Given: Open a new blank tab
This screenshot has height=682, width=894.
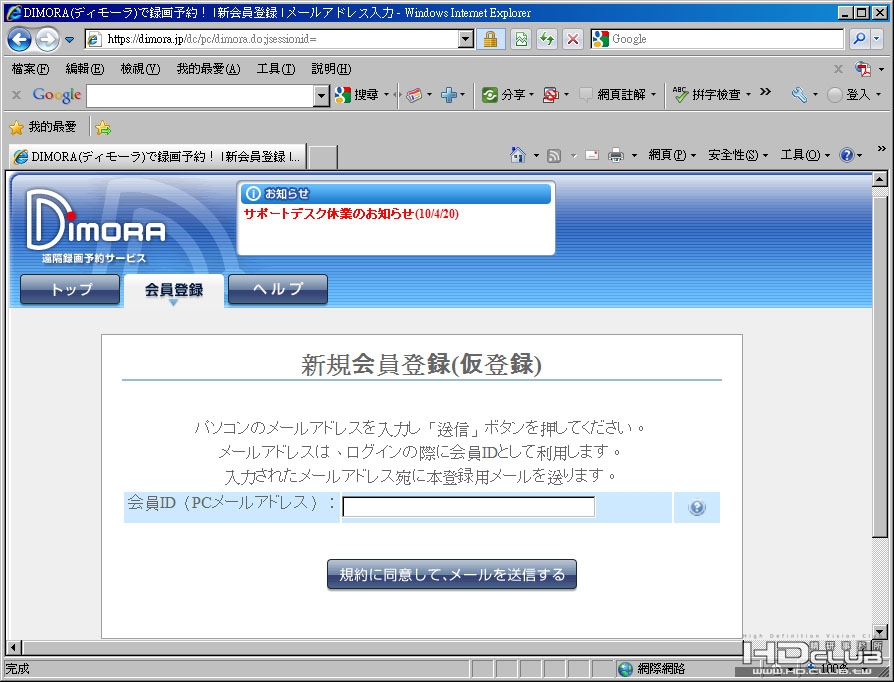Looking at the screenshot, I should coord(323,157).
